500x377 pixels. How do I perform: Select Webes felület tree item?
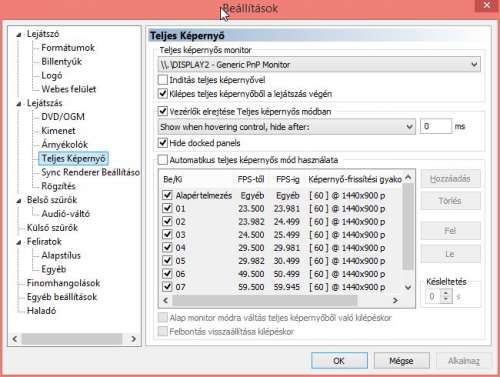click(x=69, y=89)
